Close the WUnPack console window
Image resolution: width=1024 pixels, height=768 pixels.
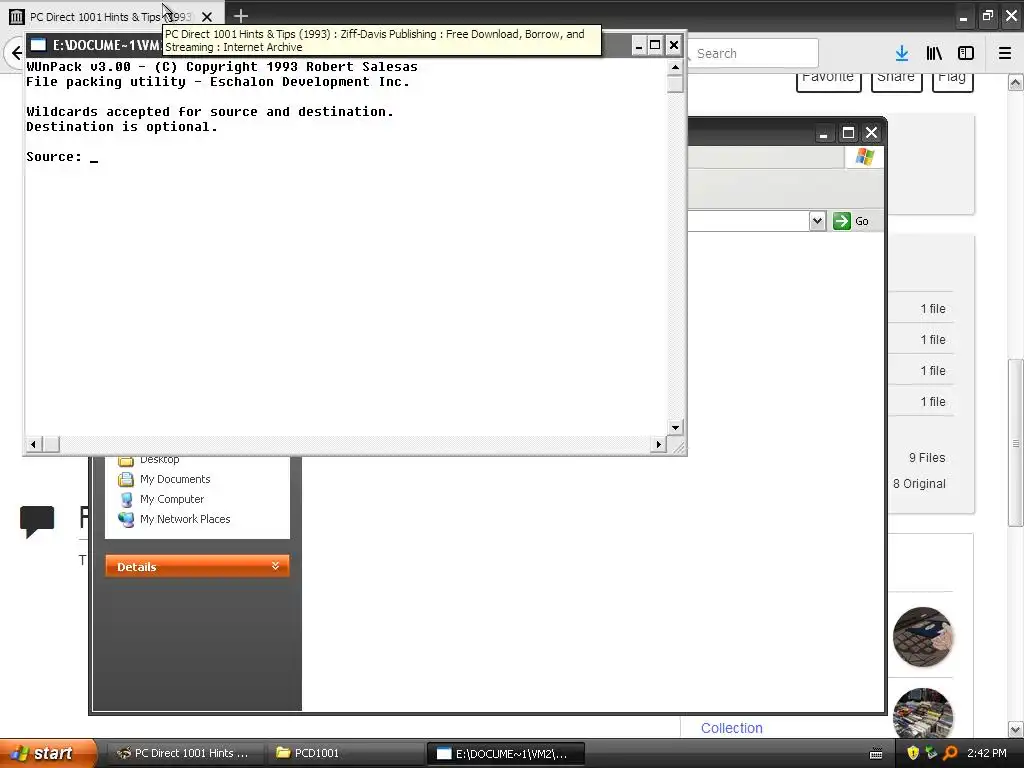(674, 45)
